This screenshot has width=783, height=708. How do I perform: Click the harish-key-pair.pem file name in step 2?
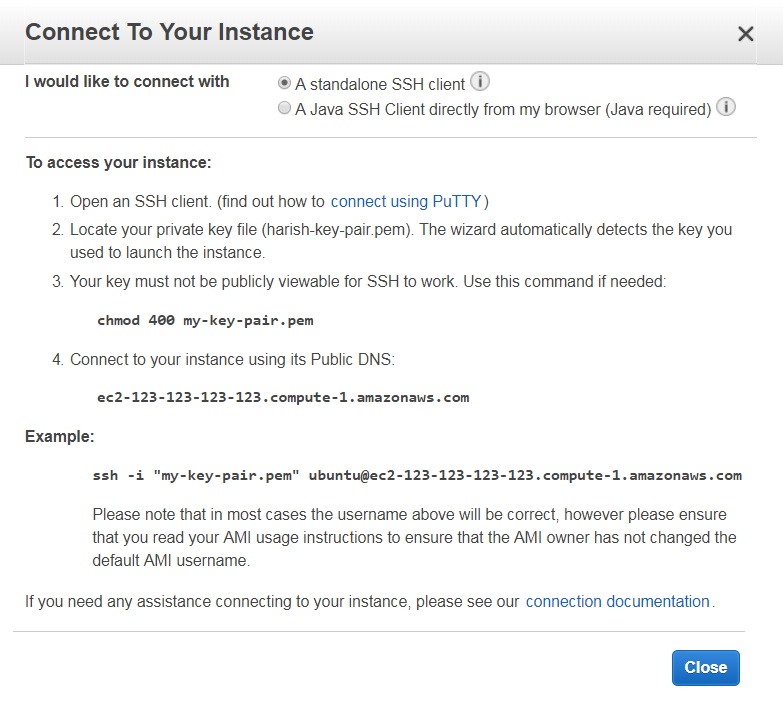click(x=336, y=230)
